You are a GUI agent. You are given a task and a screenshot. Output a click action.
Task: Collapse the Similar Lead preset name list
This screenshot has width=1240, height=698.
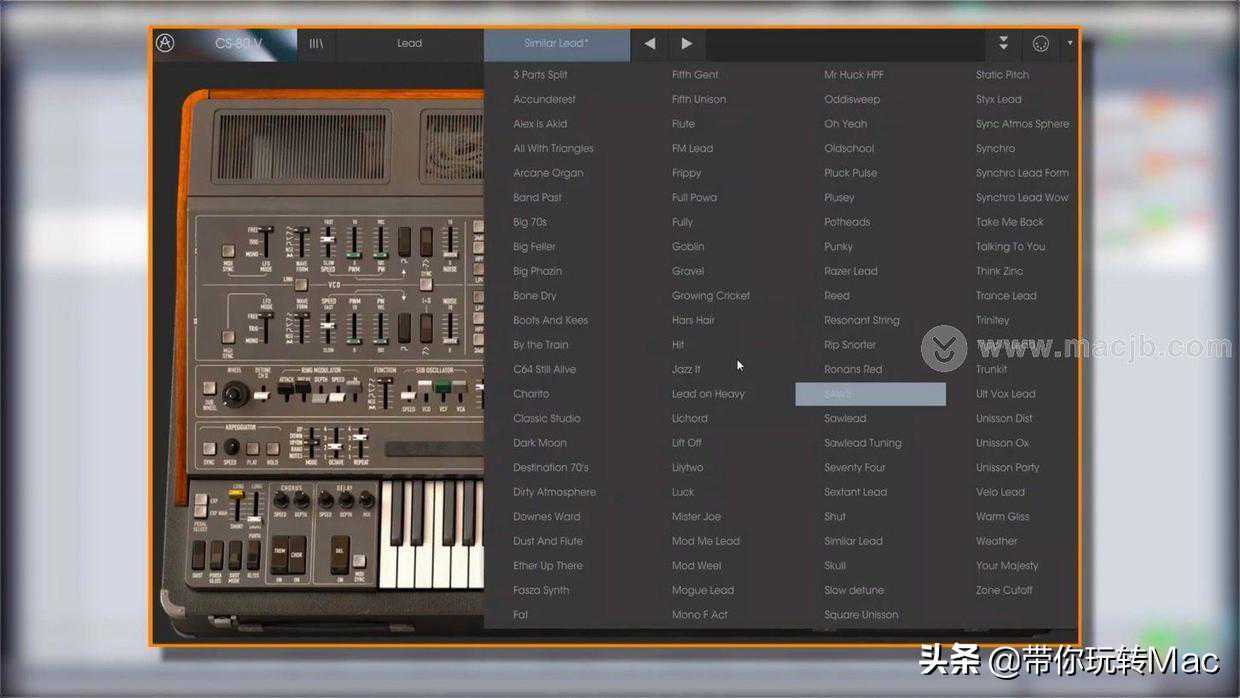pos(556,44)
